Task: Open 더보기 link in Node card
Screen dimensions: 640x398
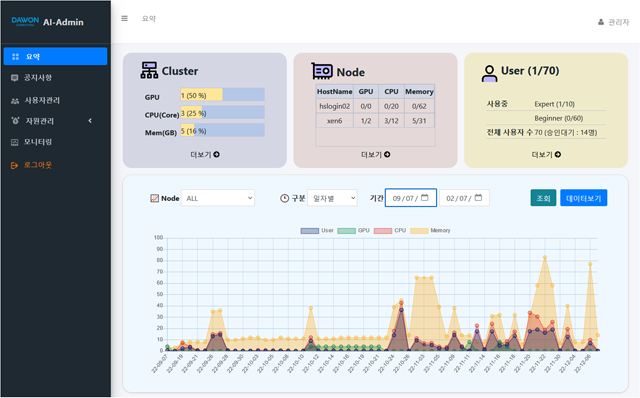Action: (x=376, y=154)
